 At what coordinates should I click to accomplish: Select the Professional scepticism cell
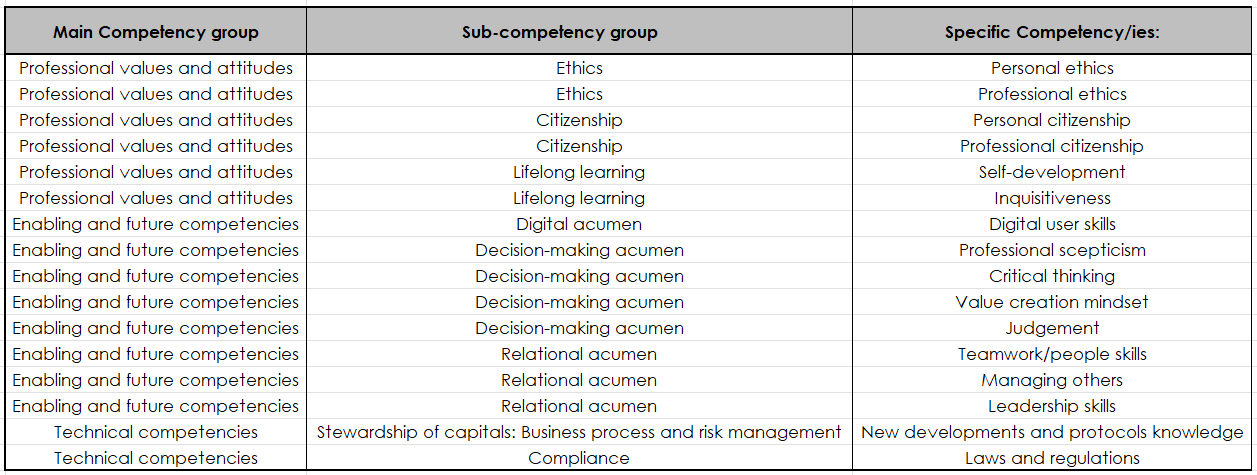[x=1052, y=250]
